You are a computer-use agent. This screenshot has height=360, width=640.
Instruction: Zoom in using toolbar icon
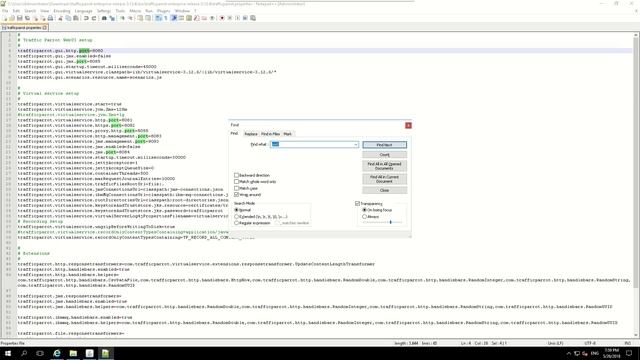click(122, 18)
